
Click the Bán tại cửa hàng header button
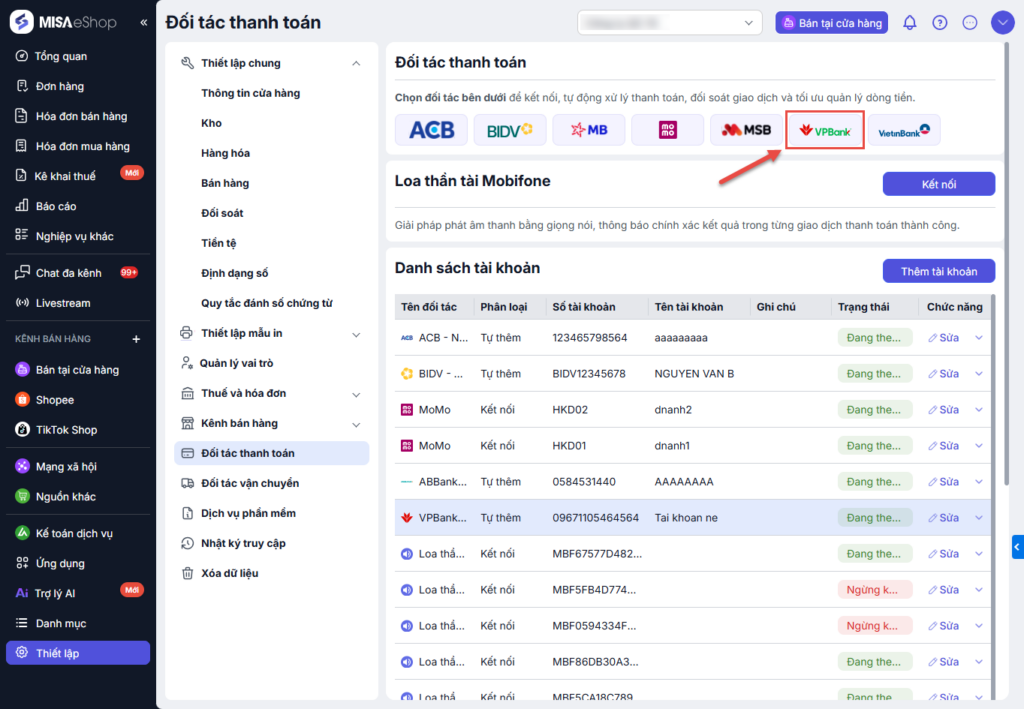click(831, 23)
